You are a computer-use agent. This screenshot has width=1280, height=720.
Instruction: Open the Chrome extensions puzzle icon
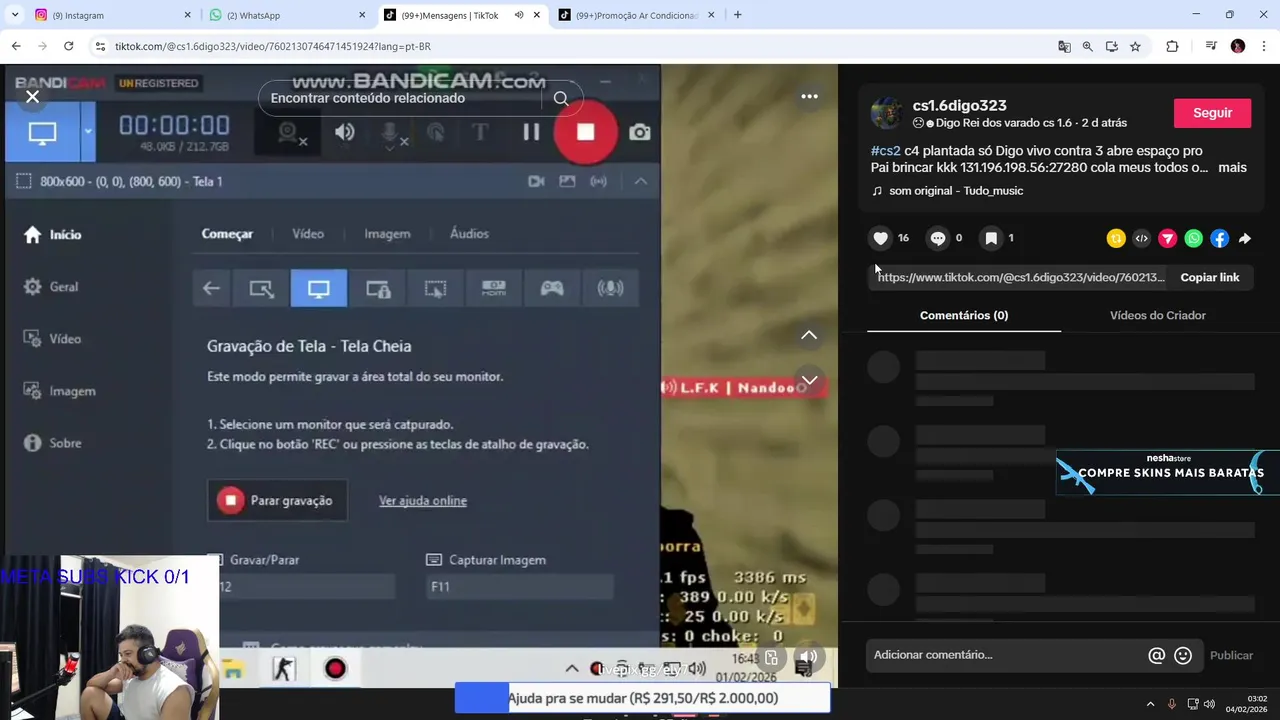tap(1172, 46)
